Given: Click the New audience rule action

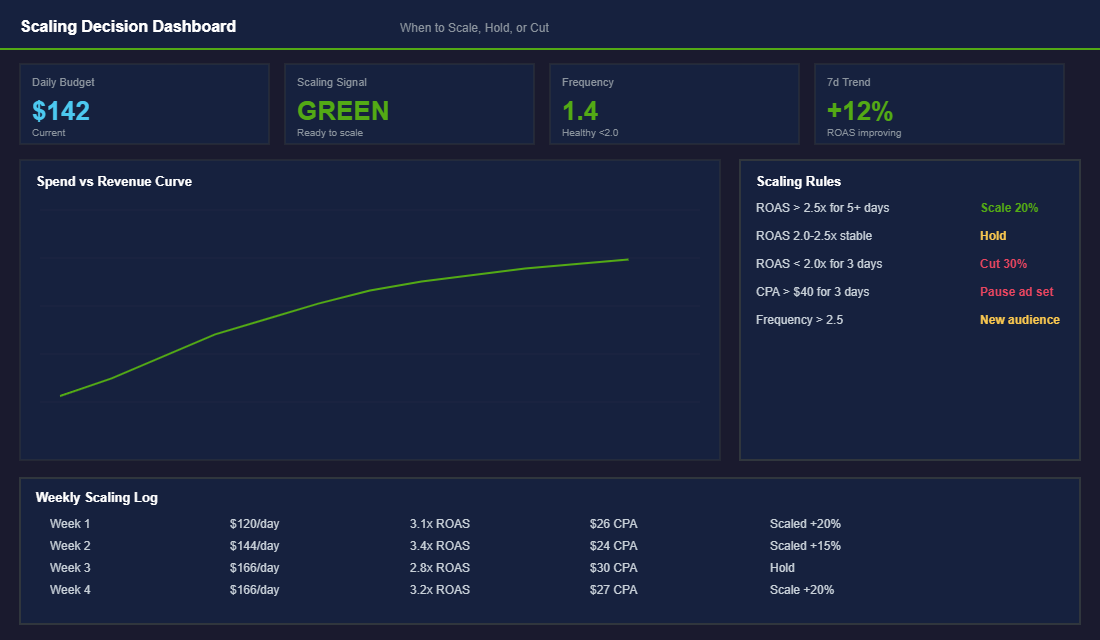Looking at the screenshot, I should click(1019, 319).
